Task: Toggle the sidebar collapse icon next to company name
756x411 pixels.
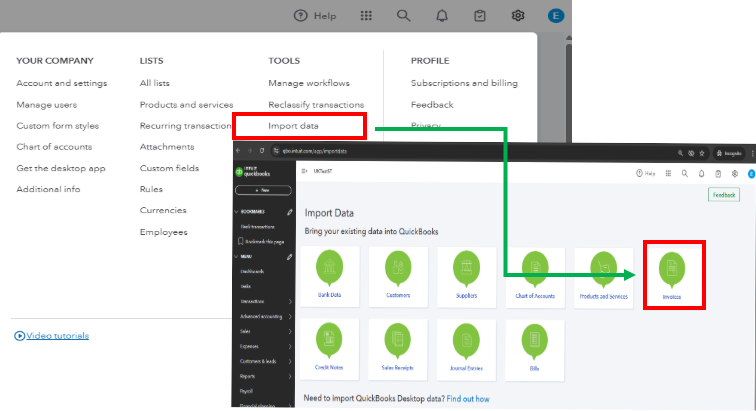Action: 304,171
